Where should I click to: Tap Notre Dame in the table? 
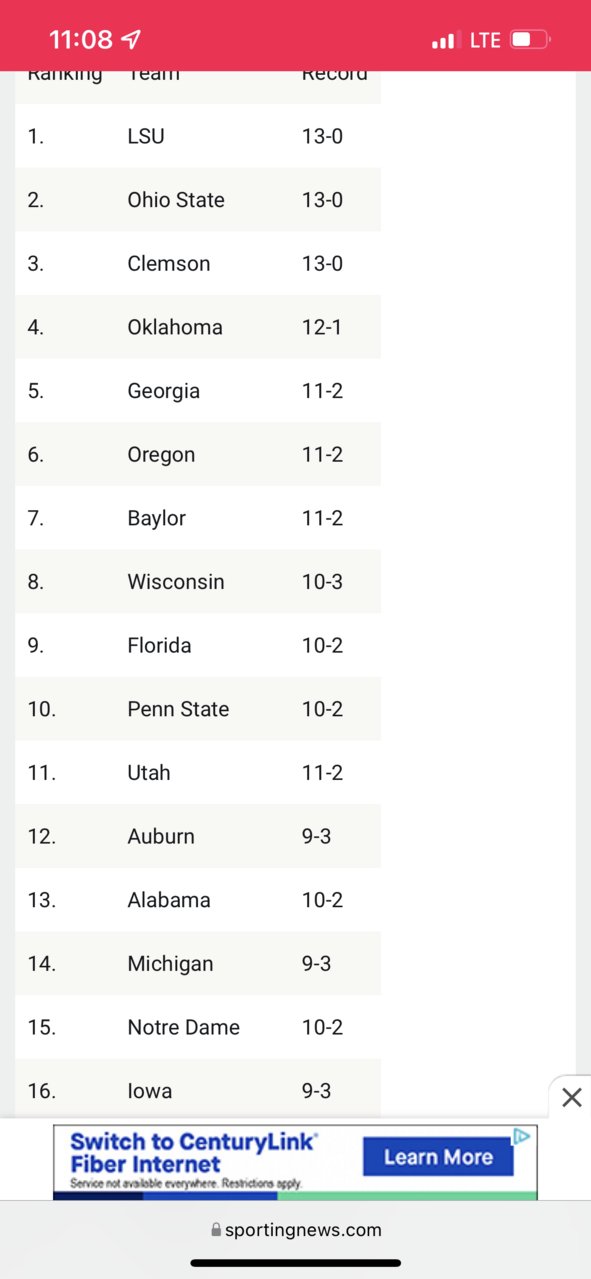tap(184, 1027)
